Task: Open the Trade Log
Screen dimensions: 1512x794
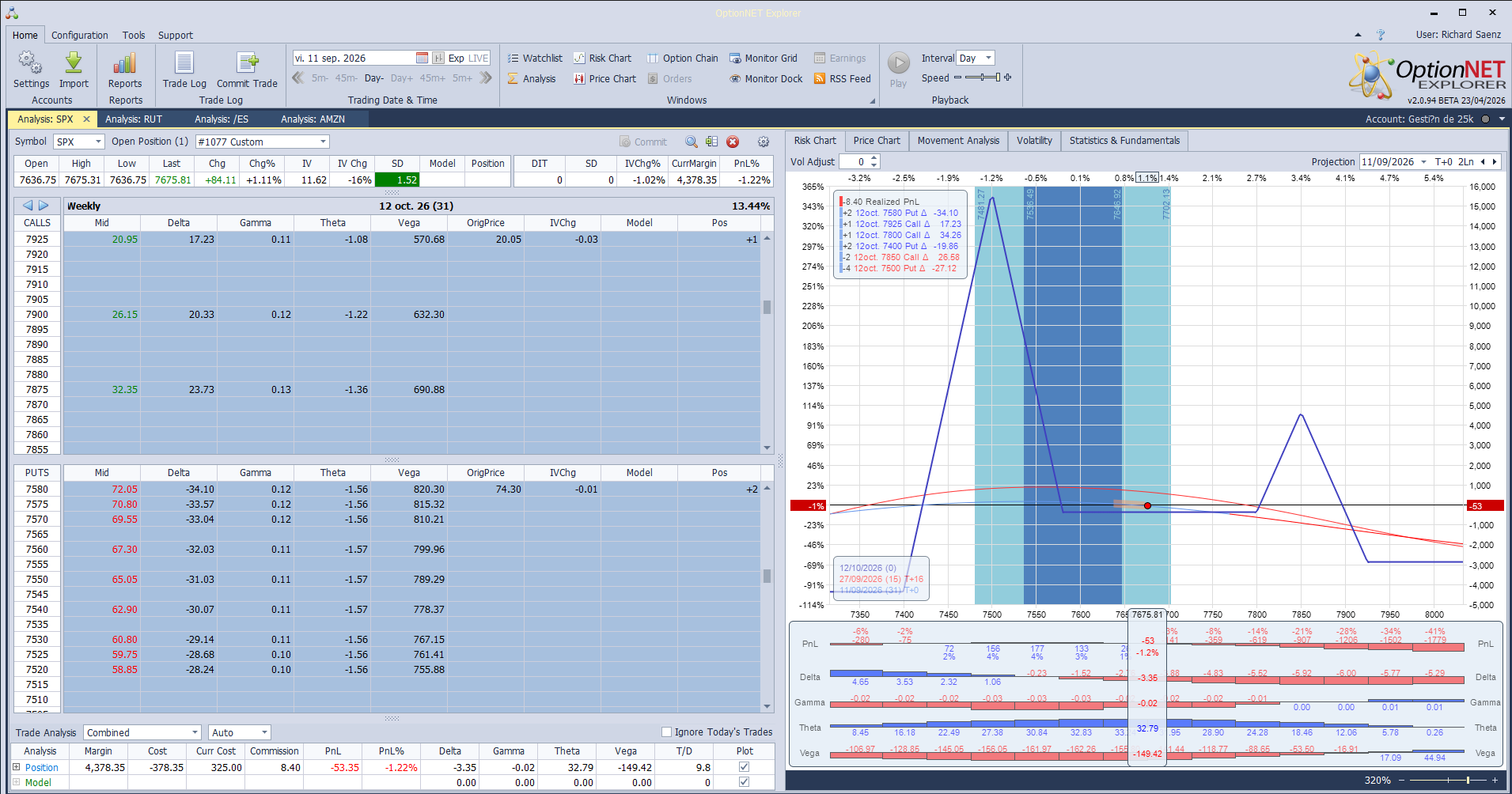Action: pyautogui.click(x=184, y=70)
